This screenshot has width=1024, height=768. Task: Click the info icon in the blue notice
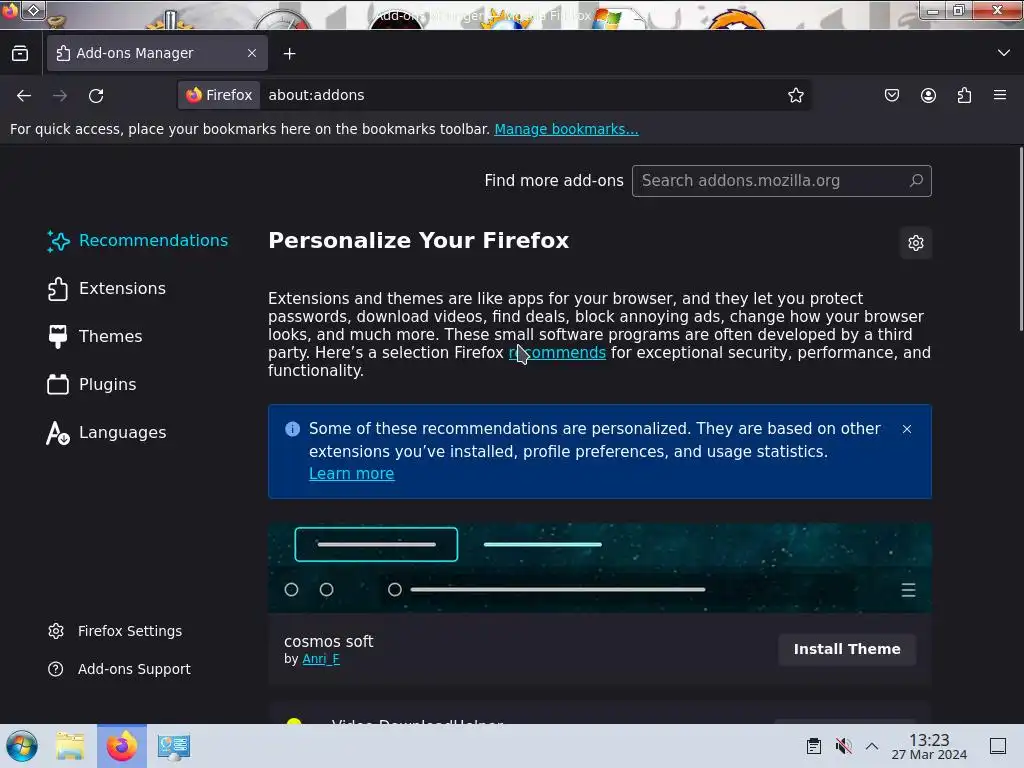point(293,429)
